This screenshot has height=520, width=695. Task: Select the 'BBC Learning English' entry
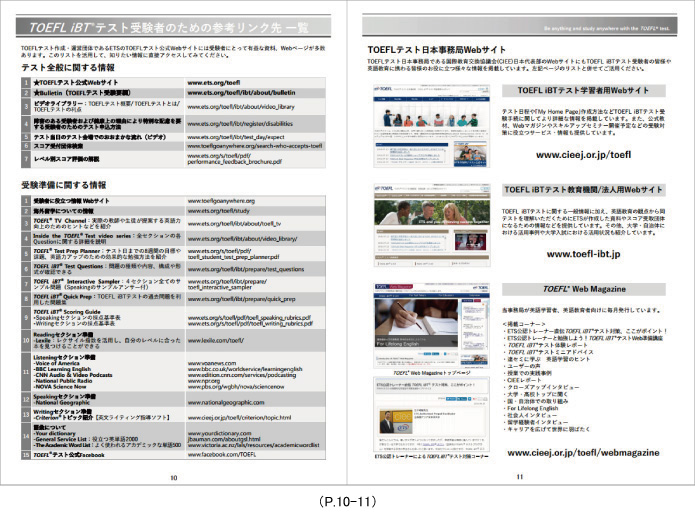[62, 369]
